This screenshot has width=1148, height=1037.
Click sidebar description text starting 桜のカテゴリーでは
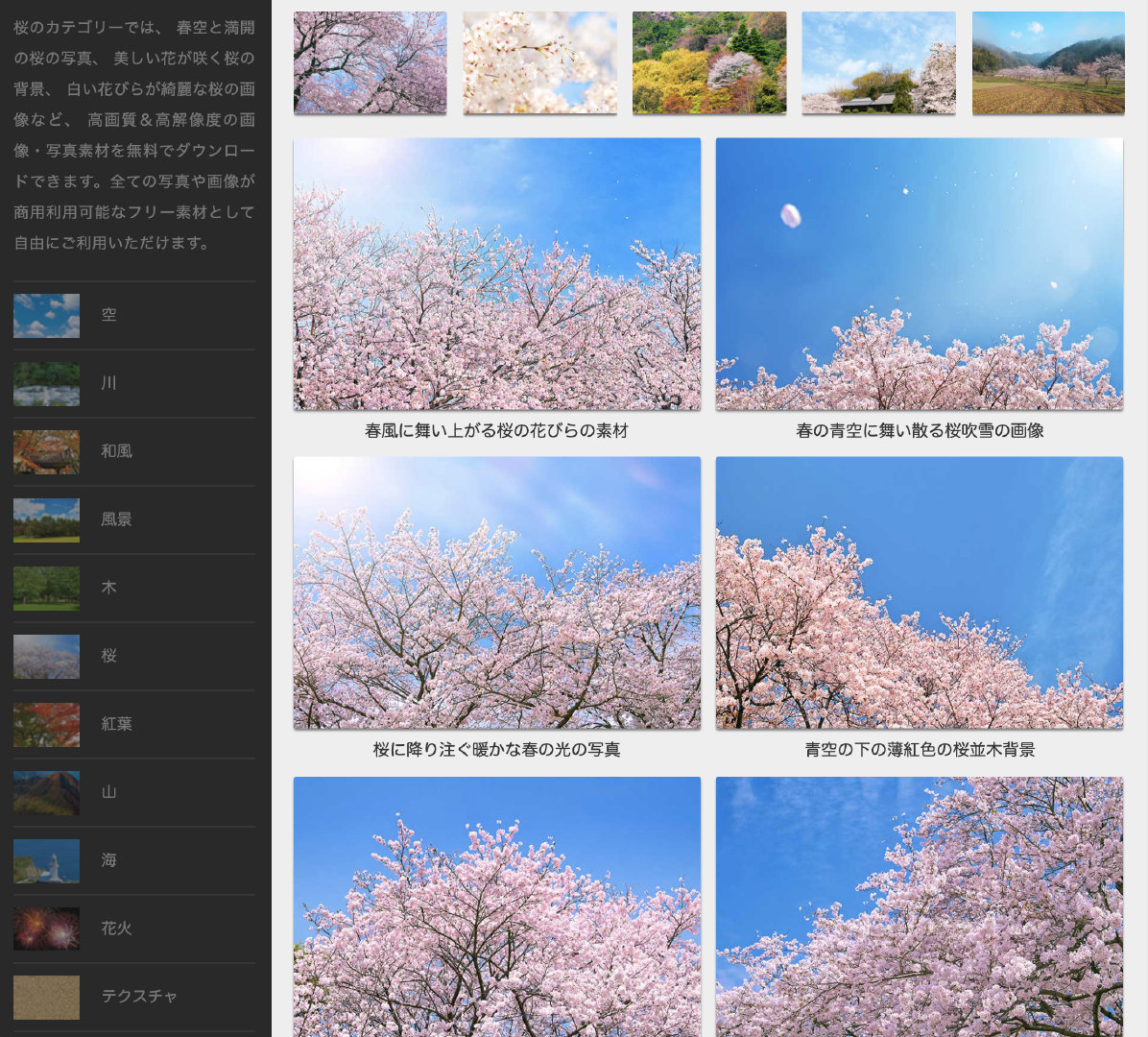pos(134,134)
